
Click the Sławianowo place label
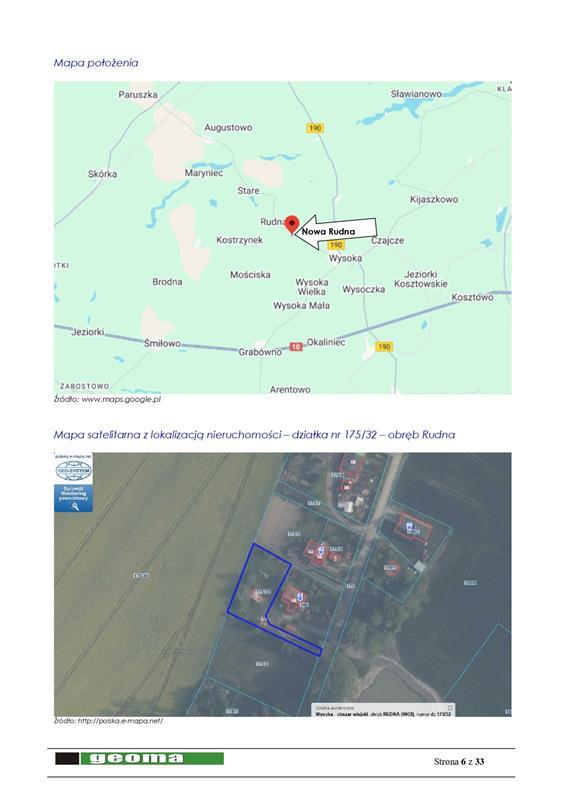coord(416,94)
